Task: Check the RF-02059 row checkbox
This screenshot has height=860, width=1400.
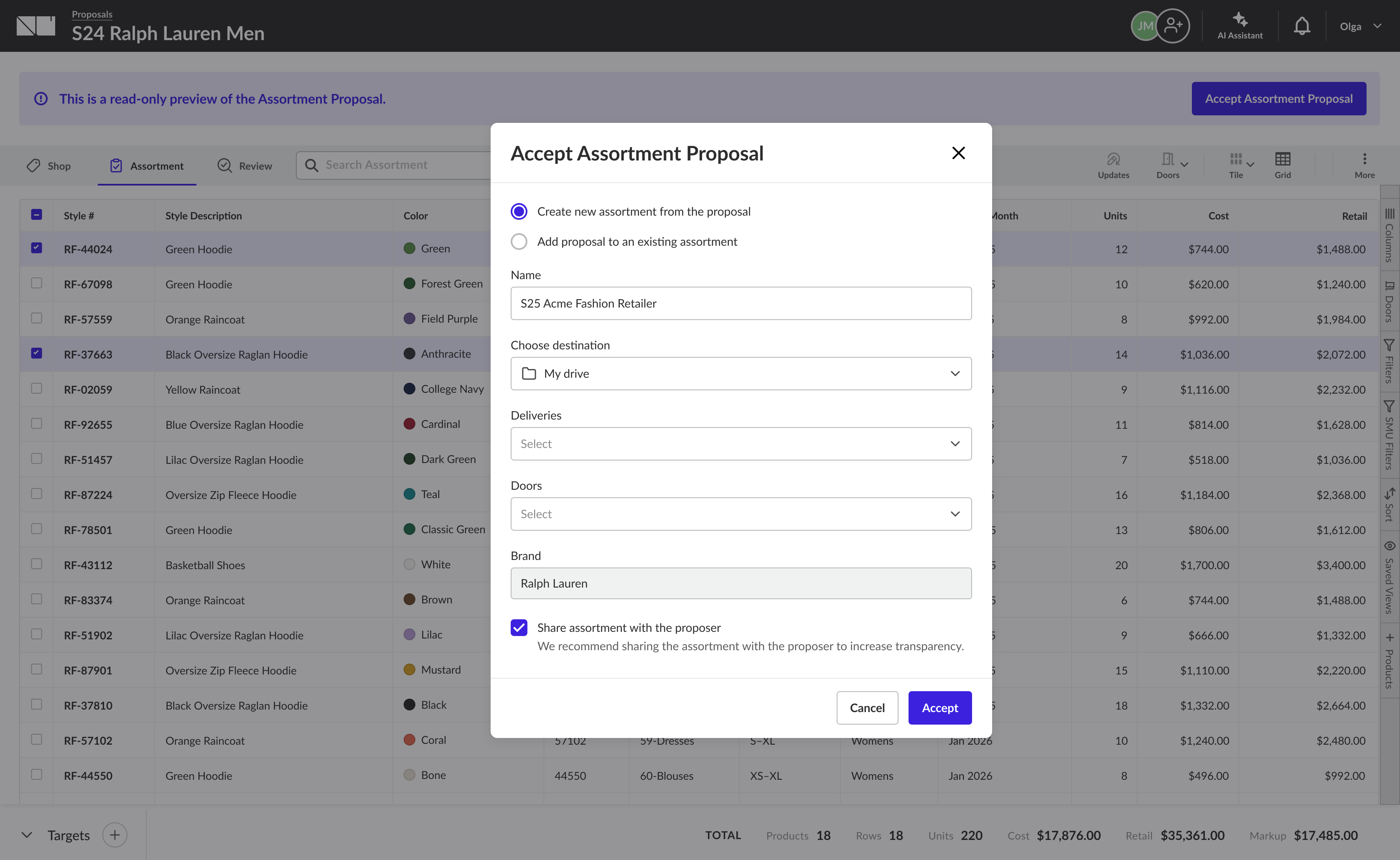Action: [36, 388]
